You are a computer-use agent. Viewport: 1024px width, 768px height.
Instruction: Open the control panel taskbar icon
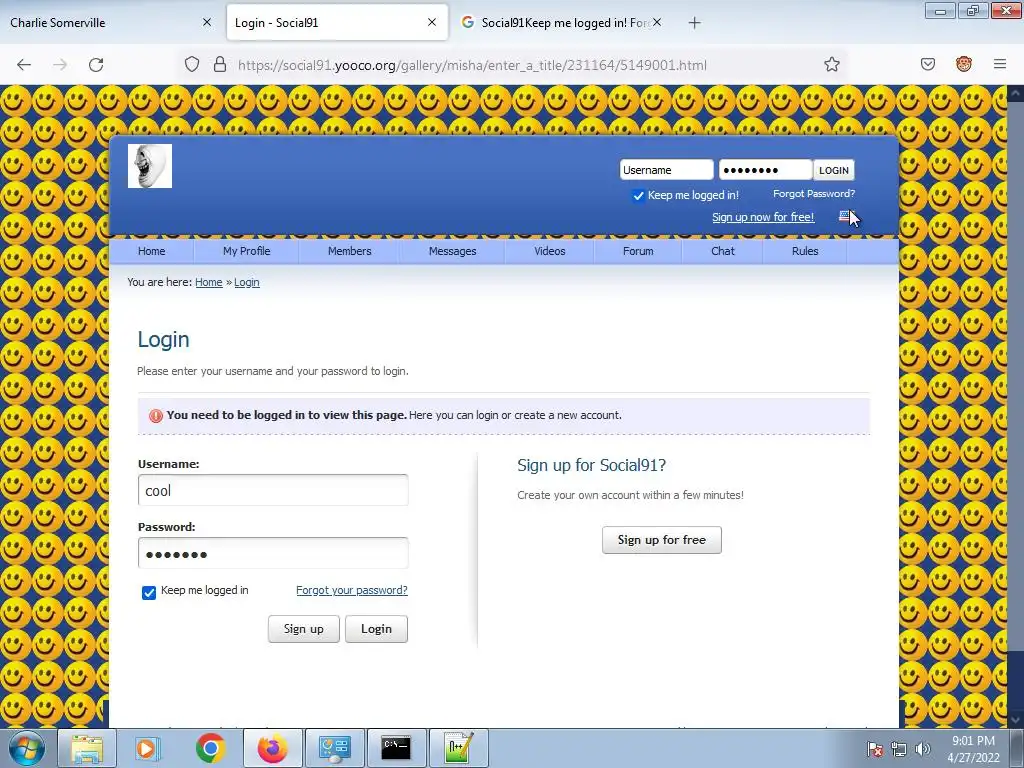[334, 748]
